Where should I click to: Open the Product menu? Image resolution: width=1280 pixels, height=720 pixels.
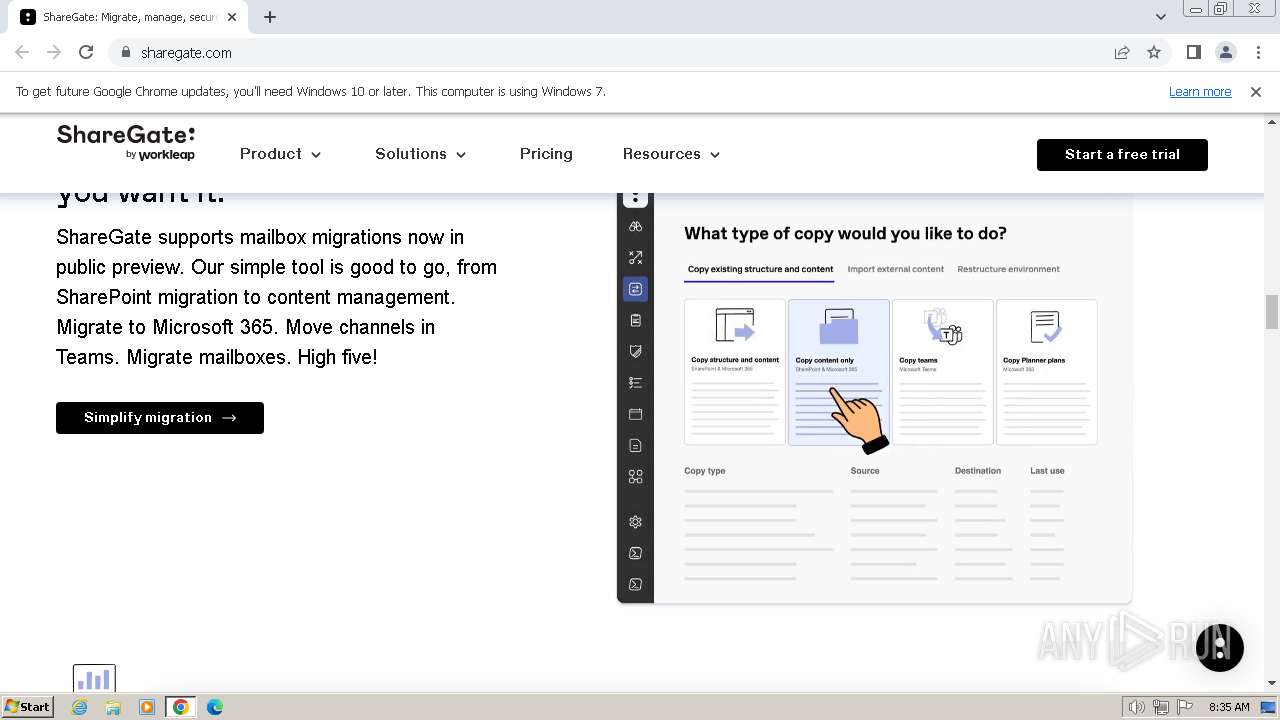coord(280,154)
